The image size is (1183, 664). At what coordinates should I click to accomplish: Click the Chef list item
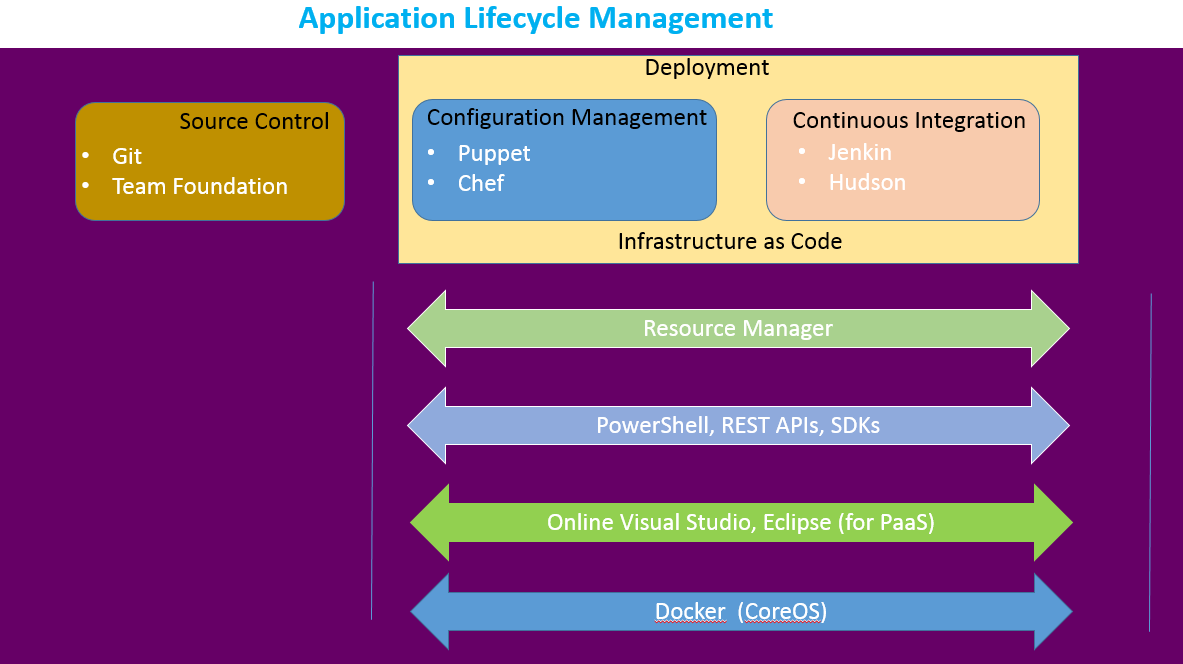point(480,184)
